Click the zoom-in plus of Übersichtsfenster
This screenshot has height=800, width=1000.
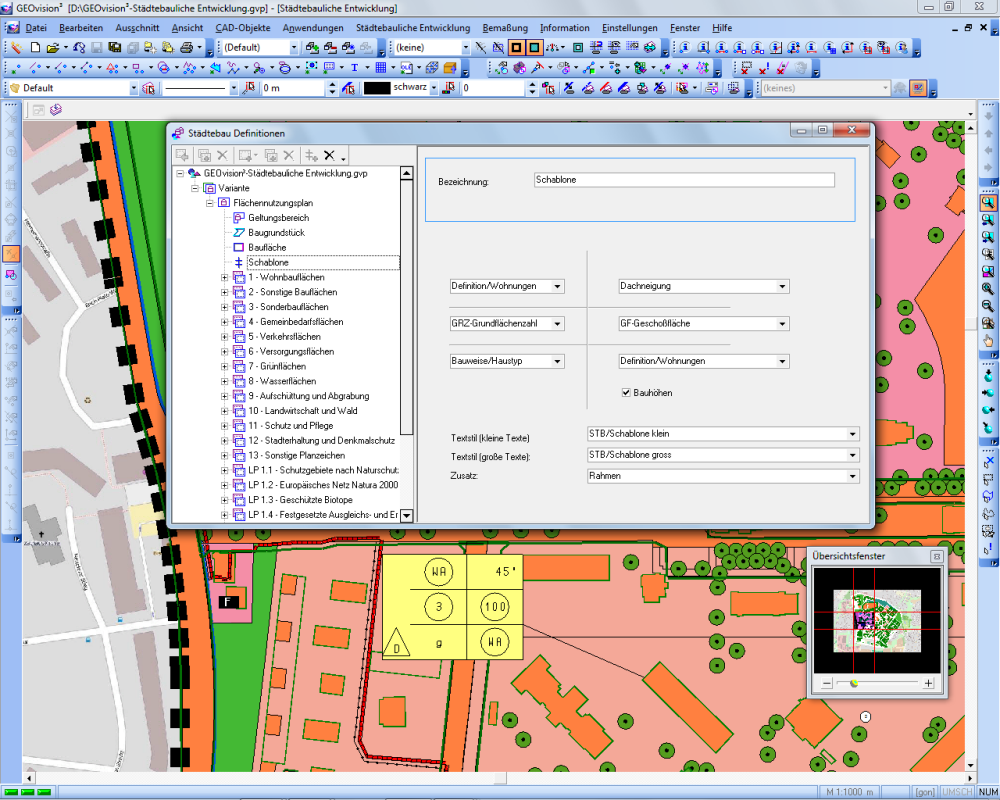tap(928, 683)
